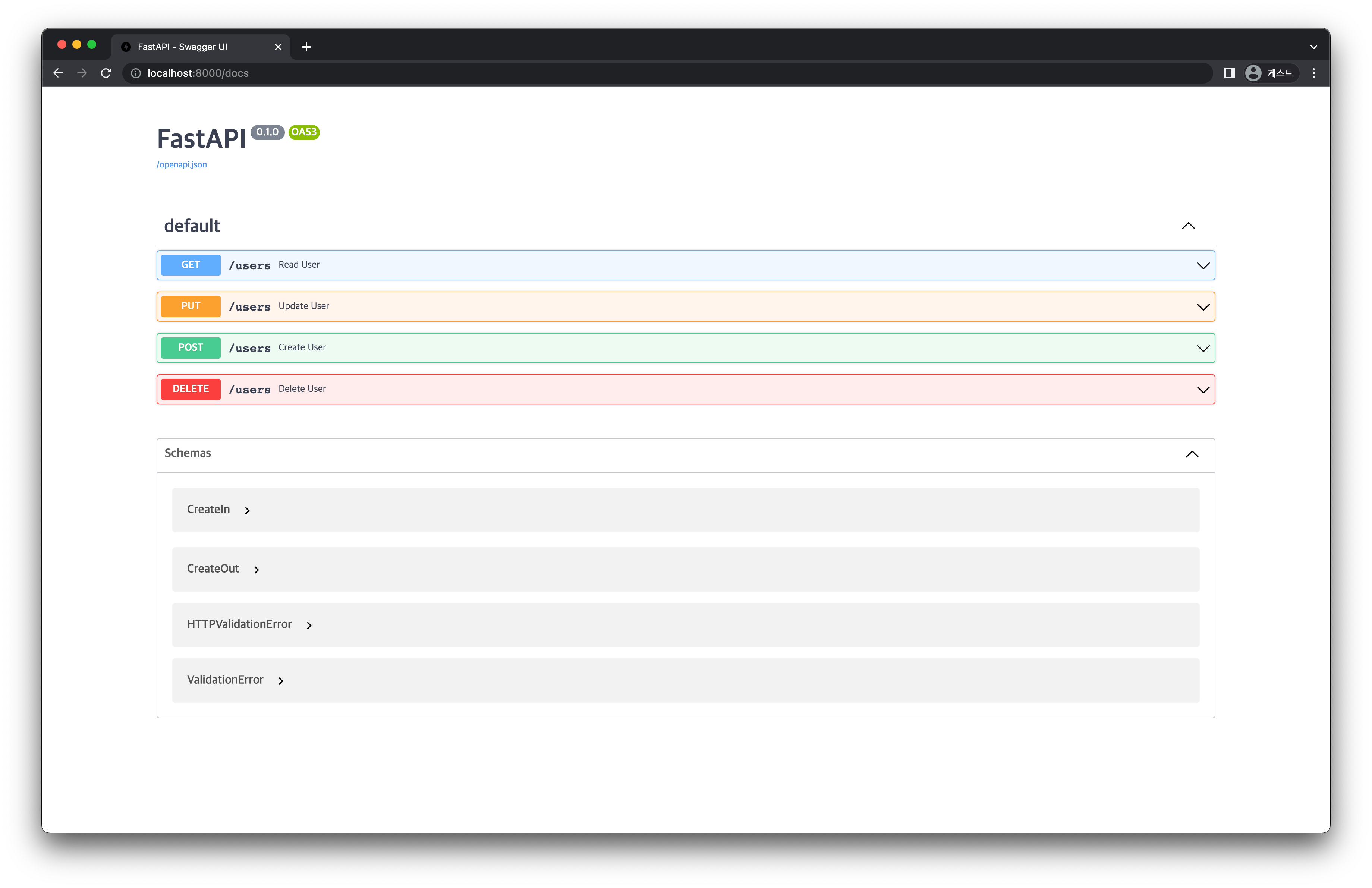This screenshot has width=1372, height=888.
Task: Expand the DELETE /users Delete User row
Action: pyautogui.click(x=1202, y=390)
